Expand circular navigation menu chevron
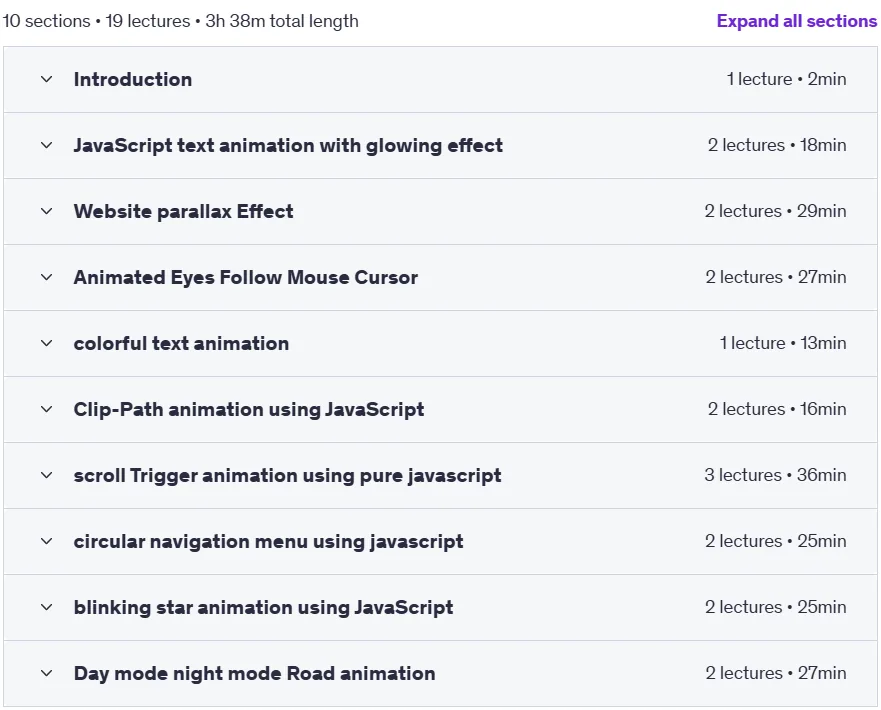Image resolution: width=881 pixels, height=710 pixels. click(47, 541)
